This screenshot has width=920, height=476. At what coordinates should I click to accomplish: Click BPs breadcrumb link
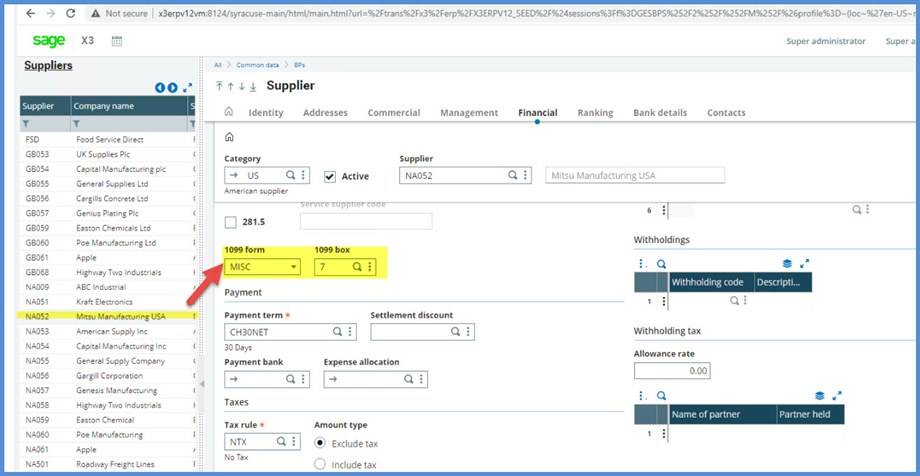[299, 65]
